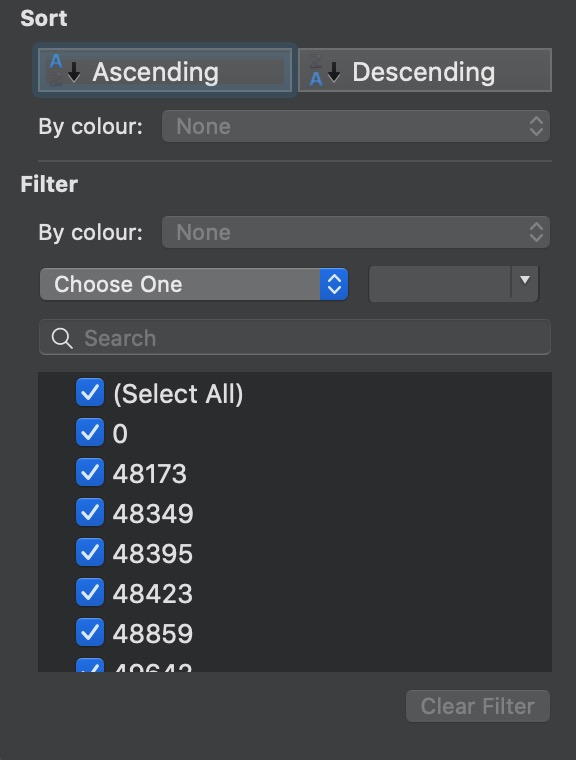This screenshot has width=576, height=760.
Task: Sort the column with Ascending button
Action: (x=165, y=70)
